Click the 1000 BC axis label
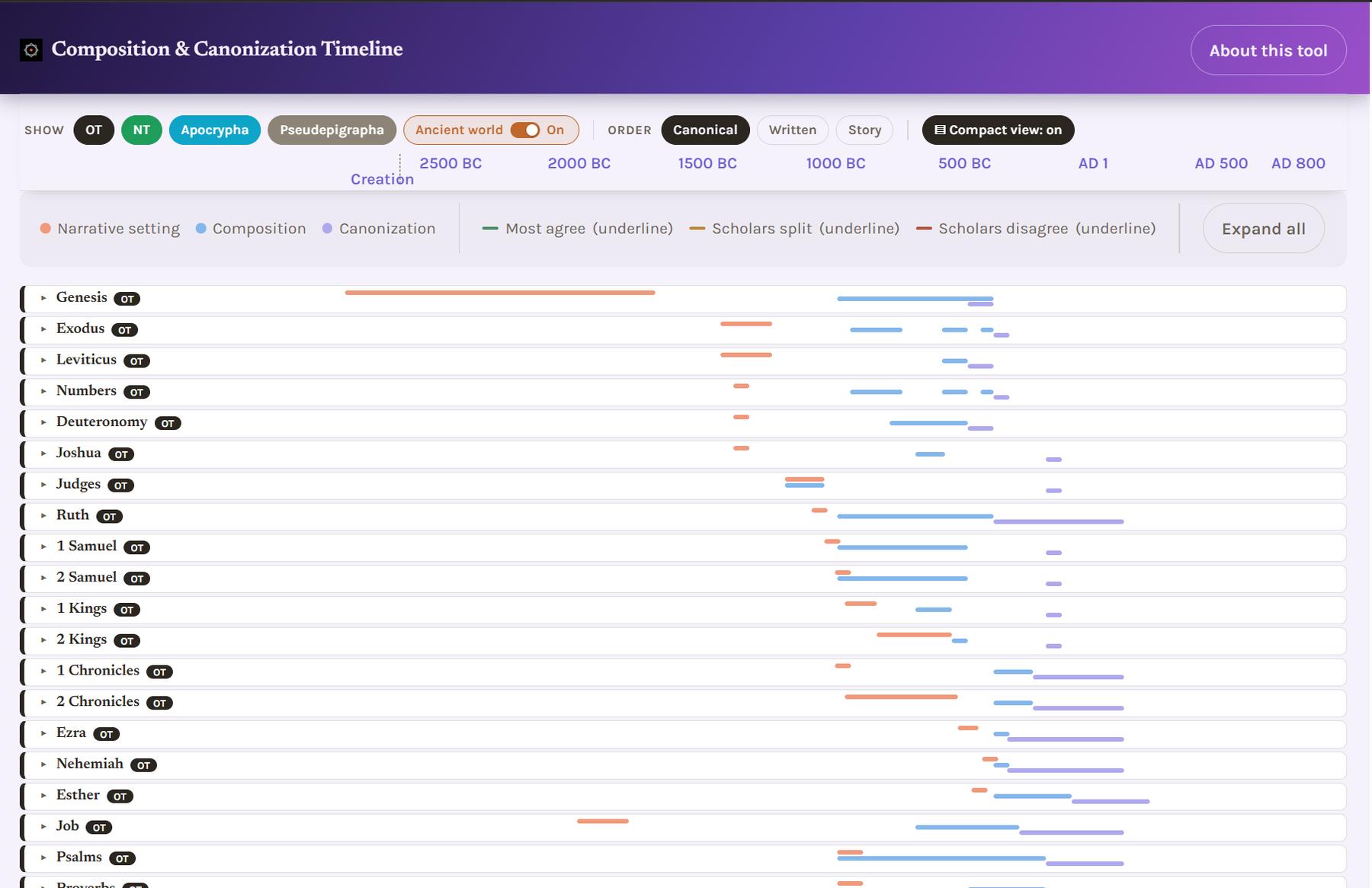This screenshot has height=888, width=1372. 836,163
